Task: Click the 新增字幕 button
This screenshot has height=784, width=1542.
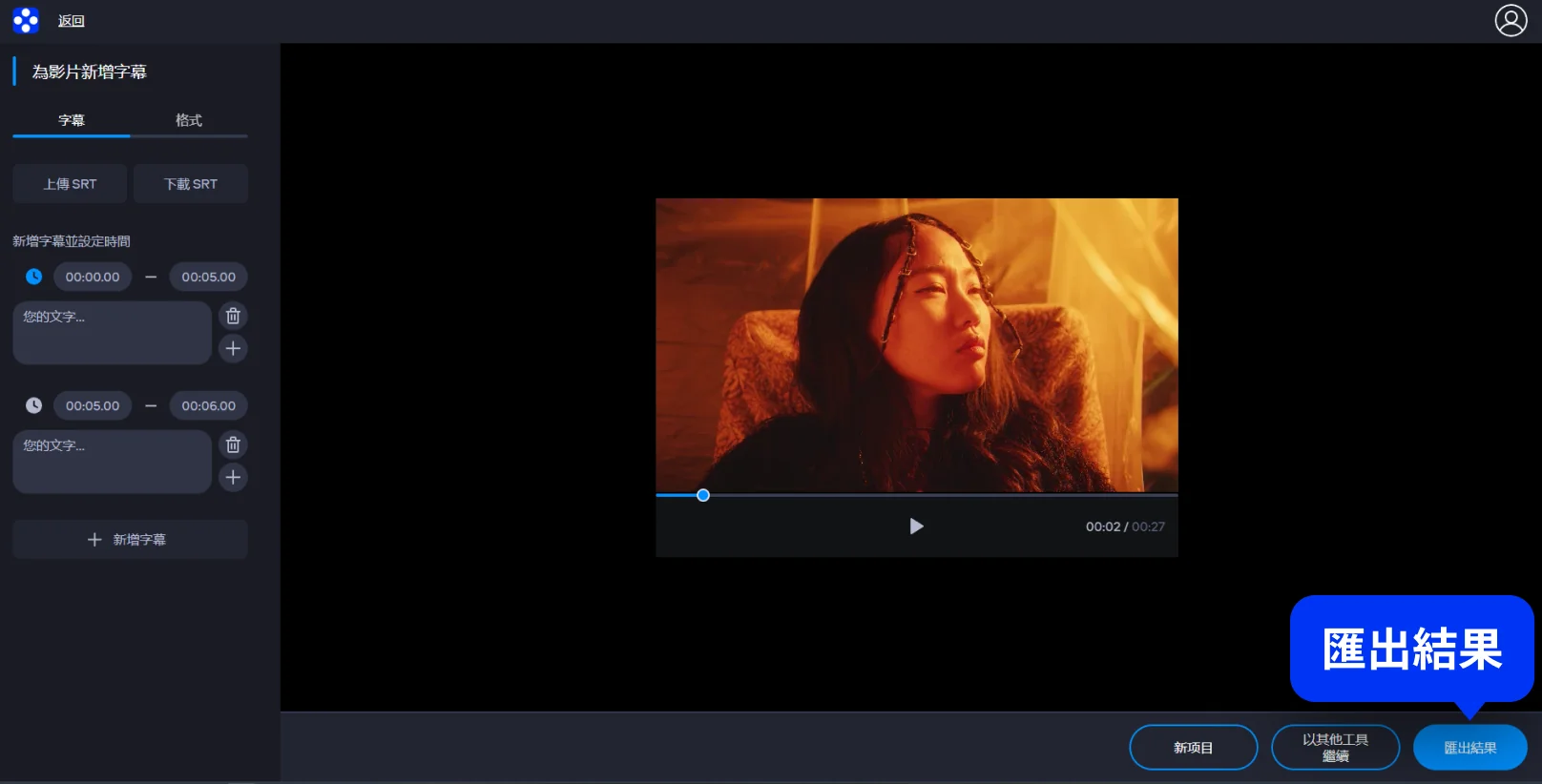Action: pyautogui.click(x=130, y=540)
